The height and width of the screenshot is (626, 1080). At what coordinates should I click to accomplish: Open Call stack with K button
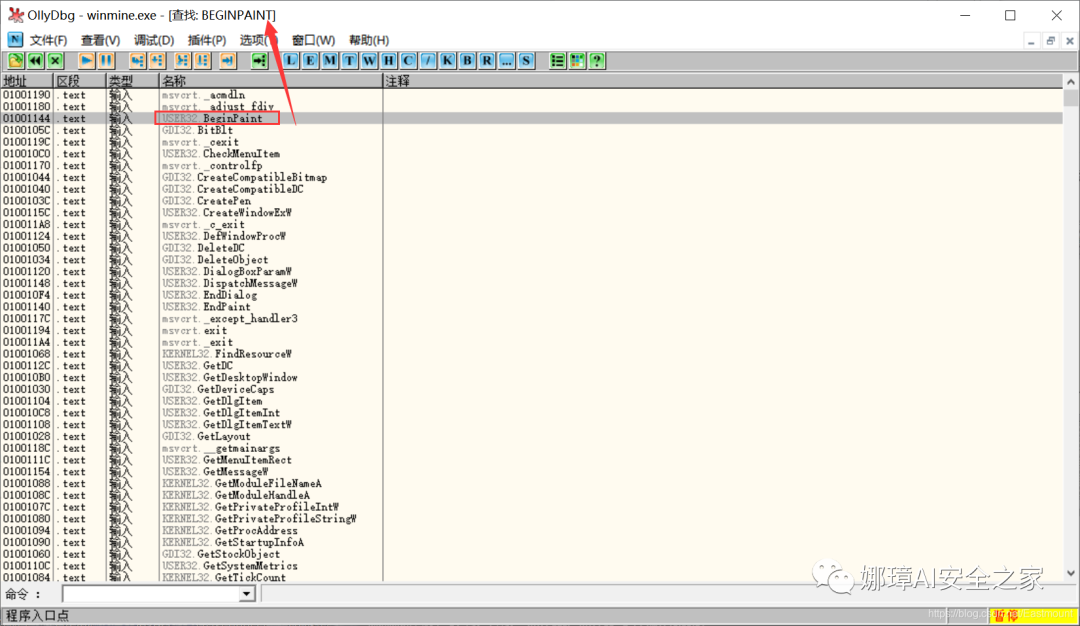click(x=448, y=61)
